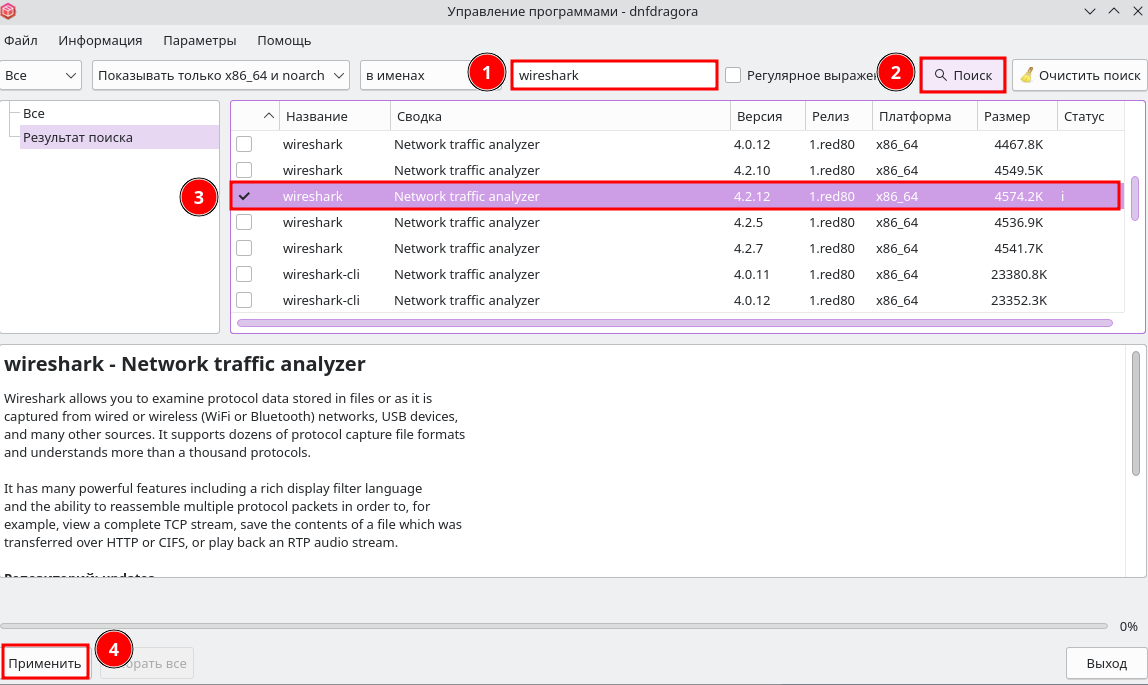Click the magnifier icon on Поиск button

click(940, 75)
